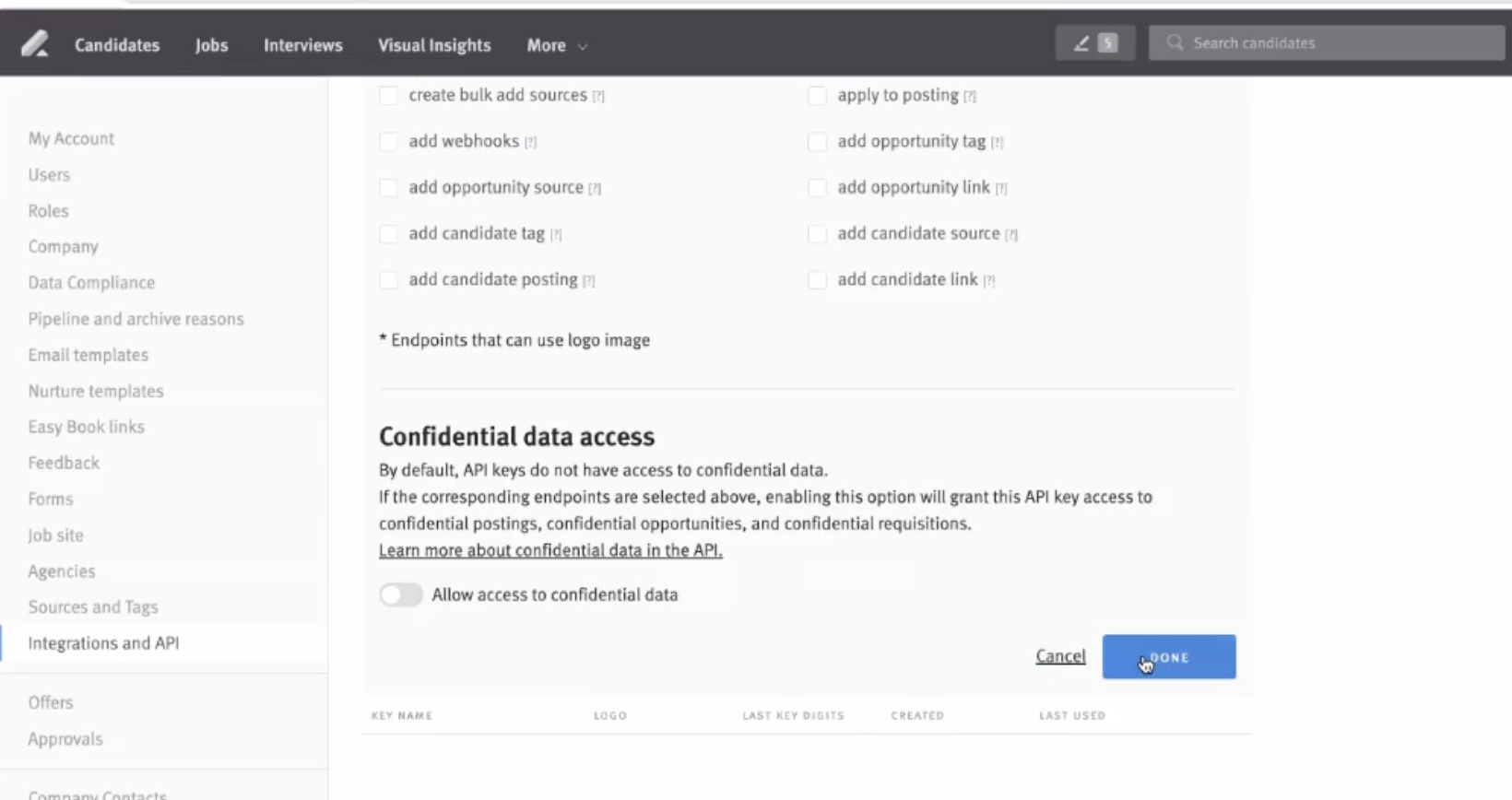Viewport: 1512px width, 800px height.
Task: Open the Visual Insights tab
Action: point(434,45)
